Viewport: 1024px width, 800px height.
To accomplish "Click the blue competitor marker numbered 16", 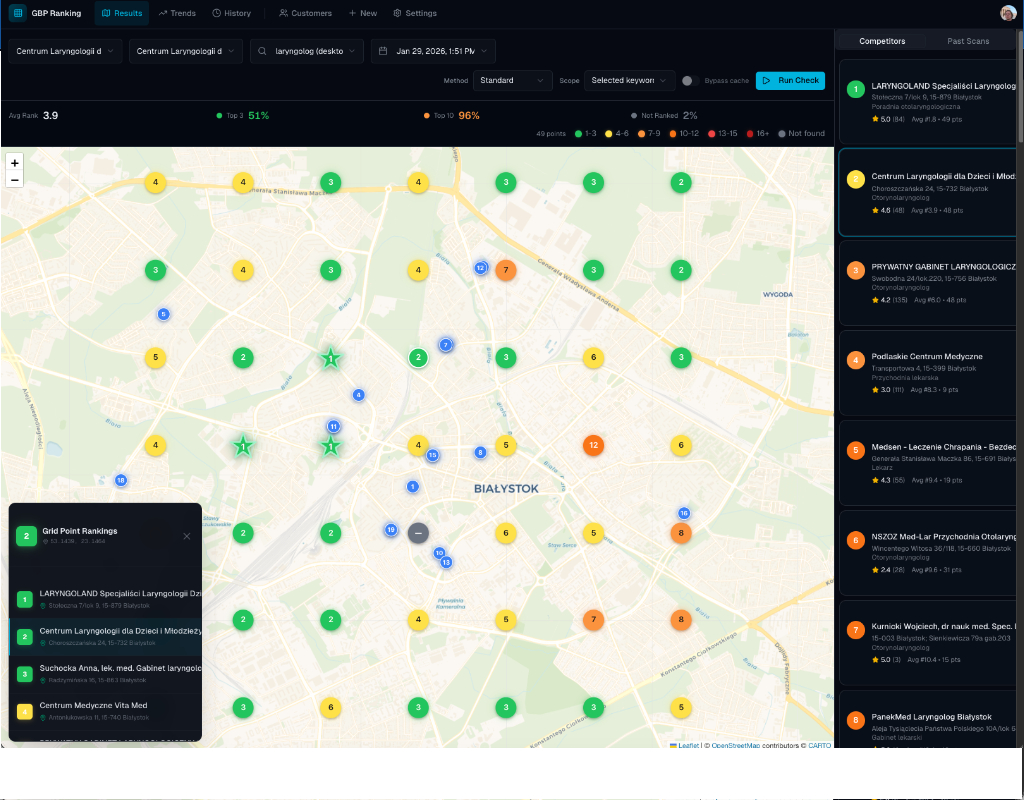I will tap(684, 513).
